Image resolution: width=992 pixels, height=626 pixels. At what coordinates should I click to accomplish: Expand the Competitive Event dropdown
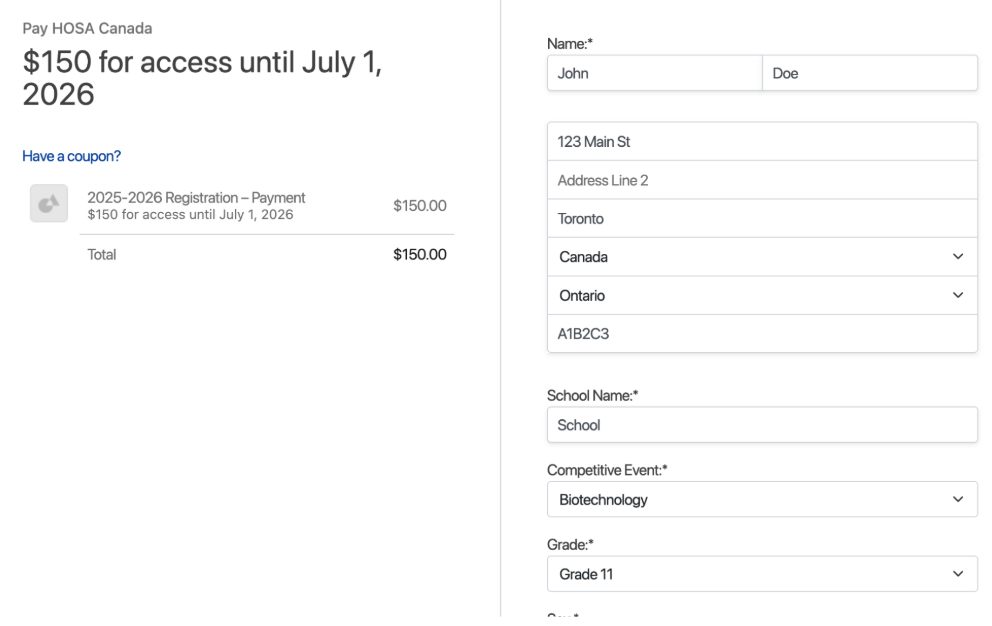(x=762, y=499)
